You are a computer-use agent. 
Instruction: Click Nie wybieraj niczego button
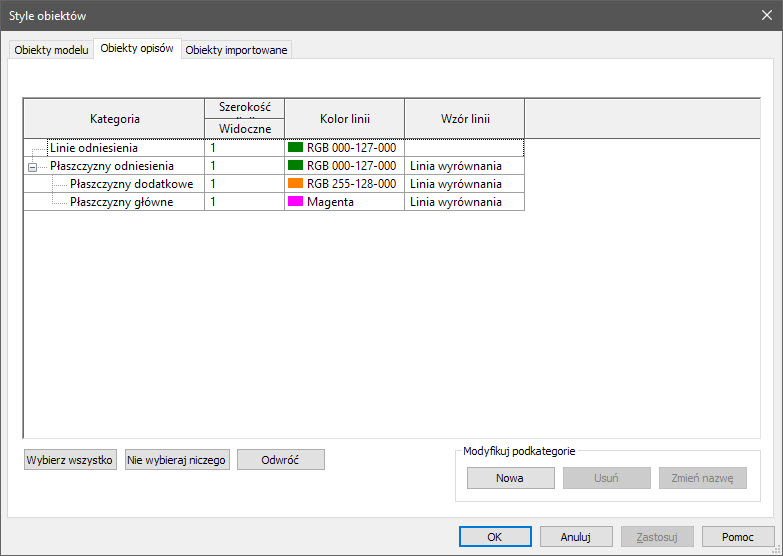click(178, 460)
